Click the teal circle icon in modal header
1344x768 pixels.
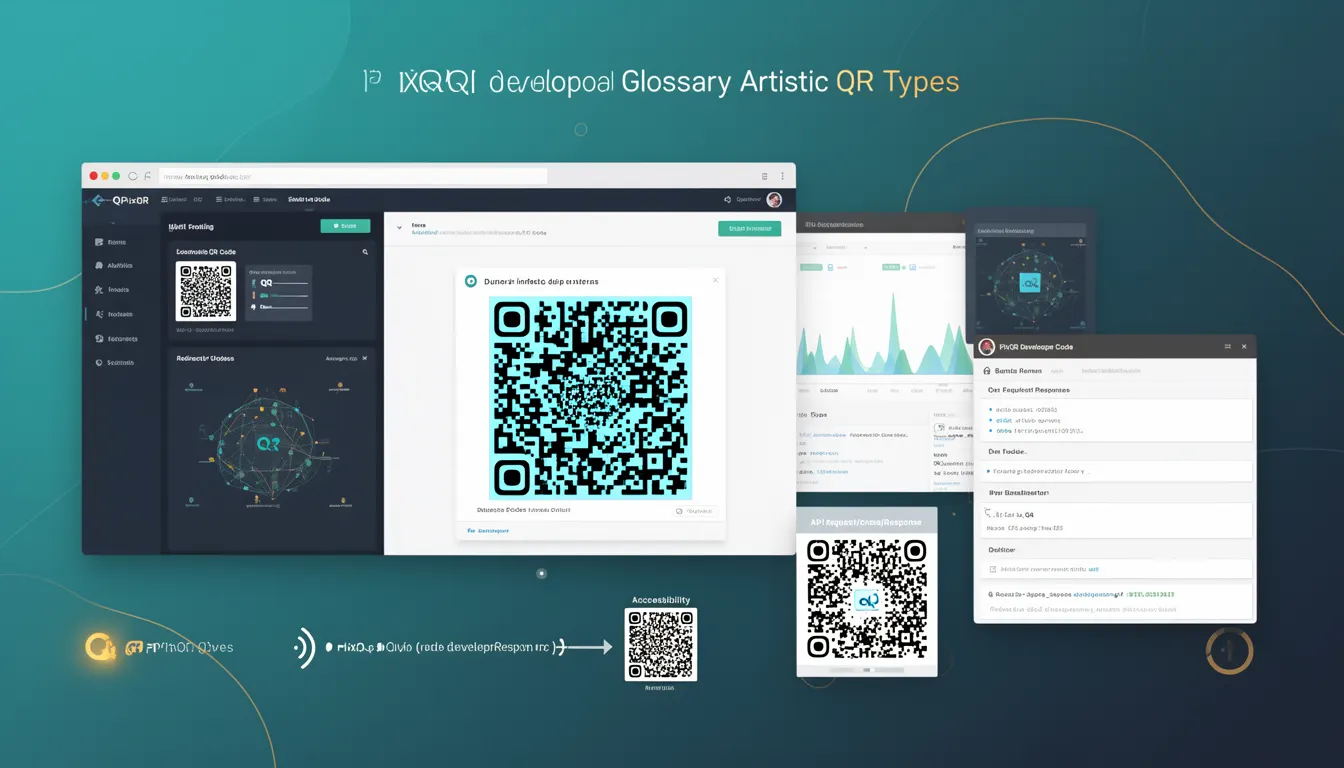[x=471, y=281]
